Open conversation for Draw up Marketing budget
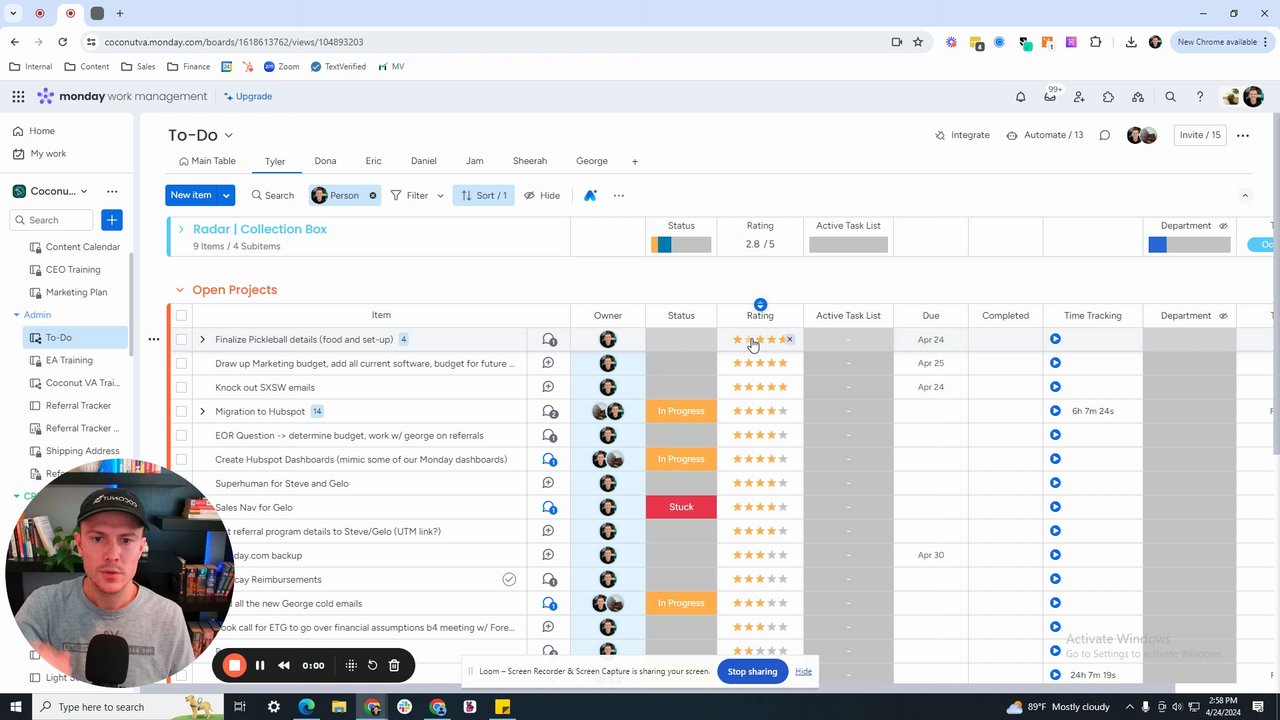The image size is (1280, 720). [x=548, y=363]
